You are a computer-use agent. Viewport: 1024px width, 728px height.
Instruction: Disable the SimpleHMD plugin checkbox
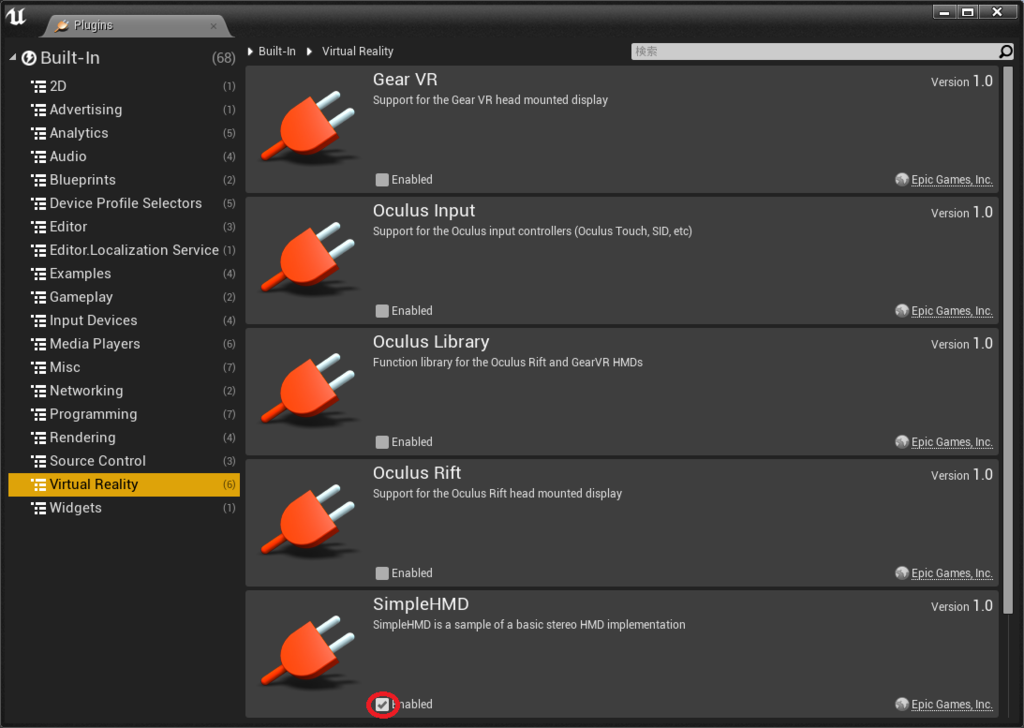(x=382, y=704)
